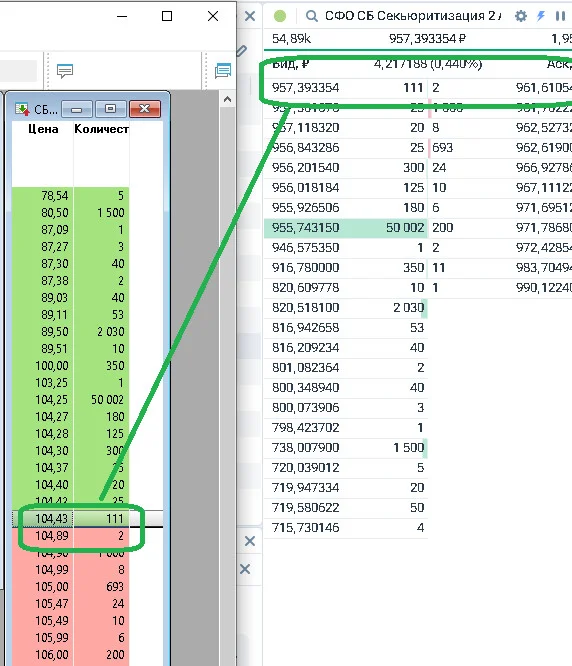Viewport: 572px width, 666px height.
Task: Click the magnifier search icon
Action: pyautogui.click(x=312, y=16)
